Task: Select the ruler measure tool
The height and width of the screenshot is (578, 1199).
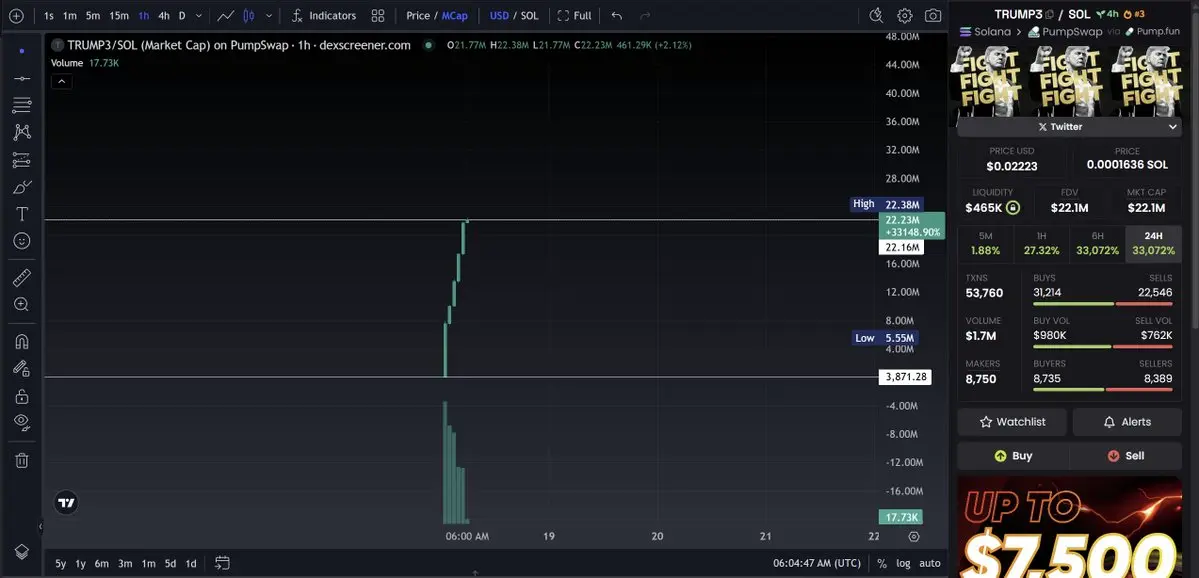Action: [21, 278]
